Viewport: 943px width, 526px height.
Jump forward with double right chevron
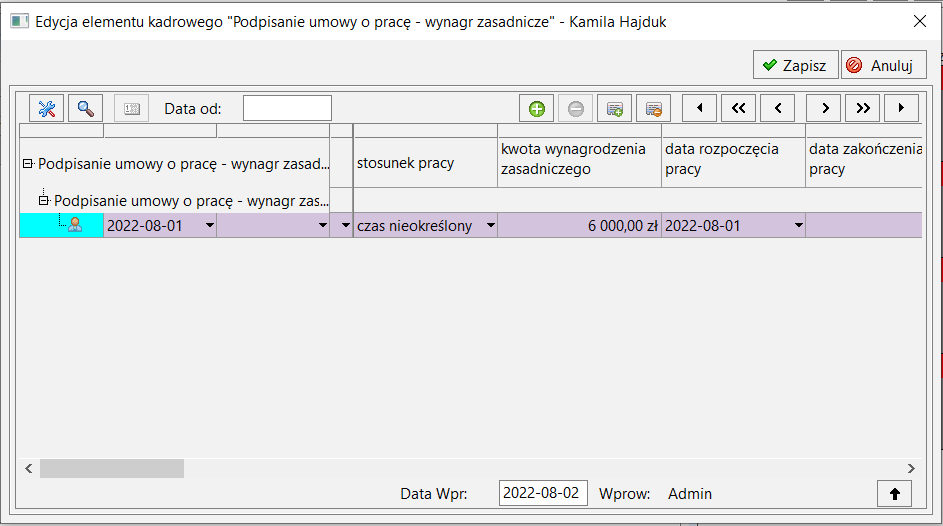pyautogui.click(x=862, y=108)
